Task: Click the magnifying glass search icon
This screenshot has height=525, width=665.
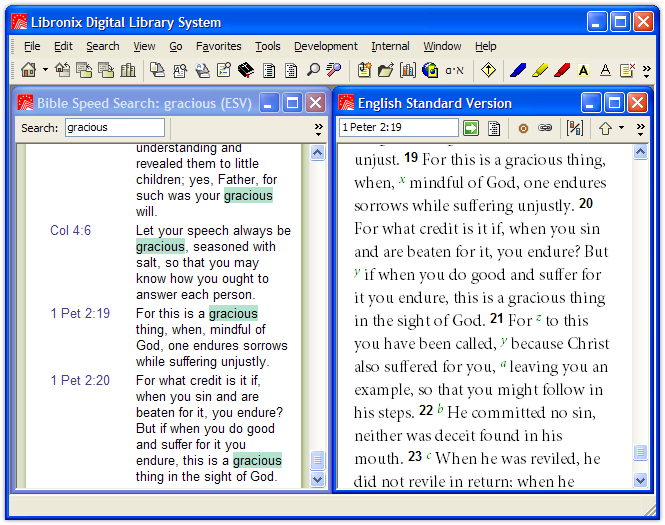Action: tap(313, 70)
